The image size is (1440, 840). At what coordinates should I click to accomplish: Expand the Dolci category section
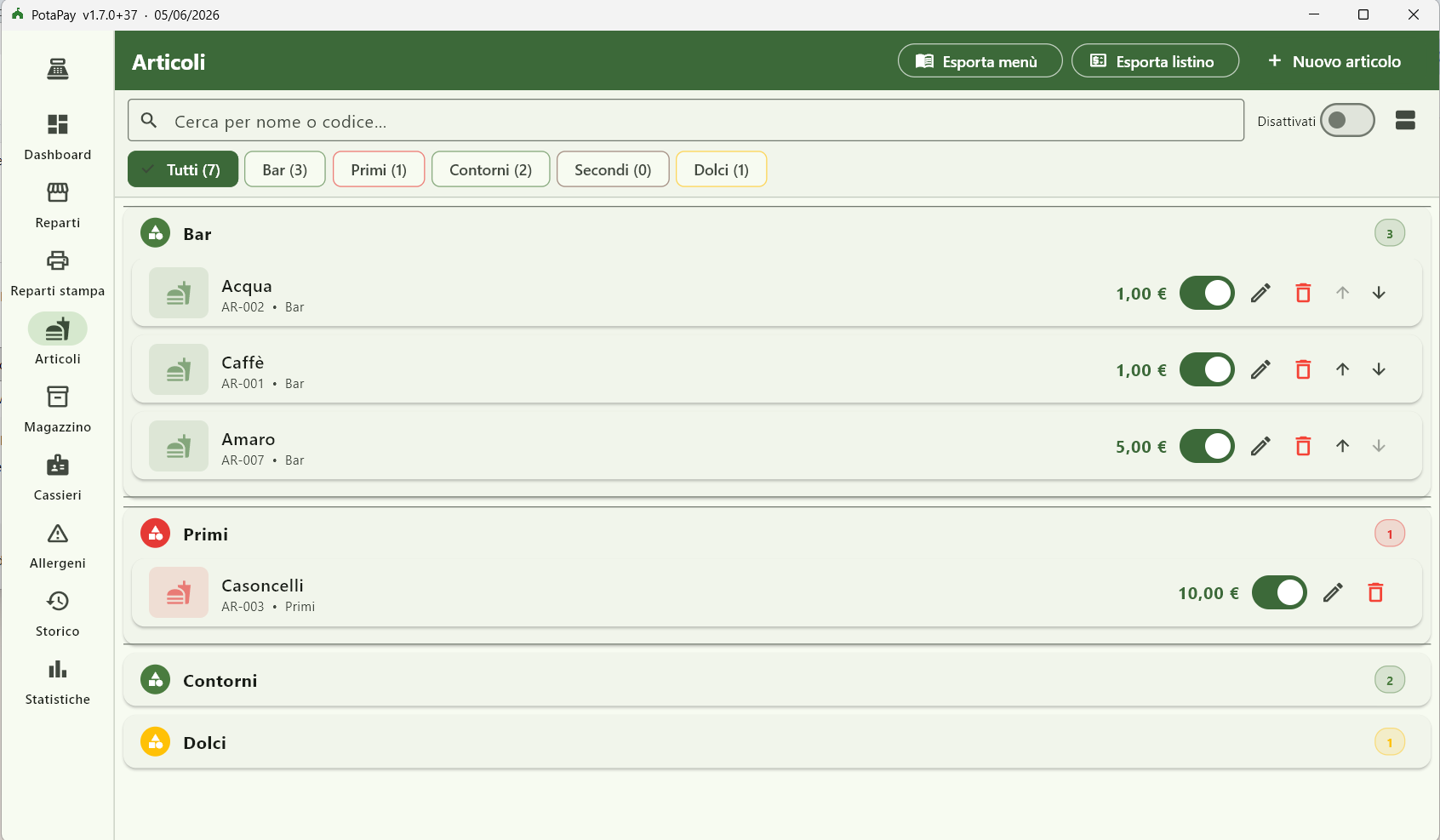click(777, 742)
